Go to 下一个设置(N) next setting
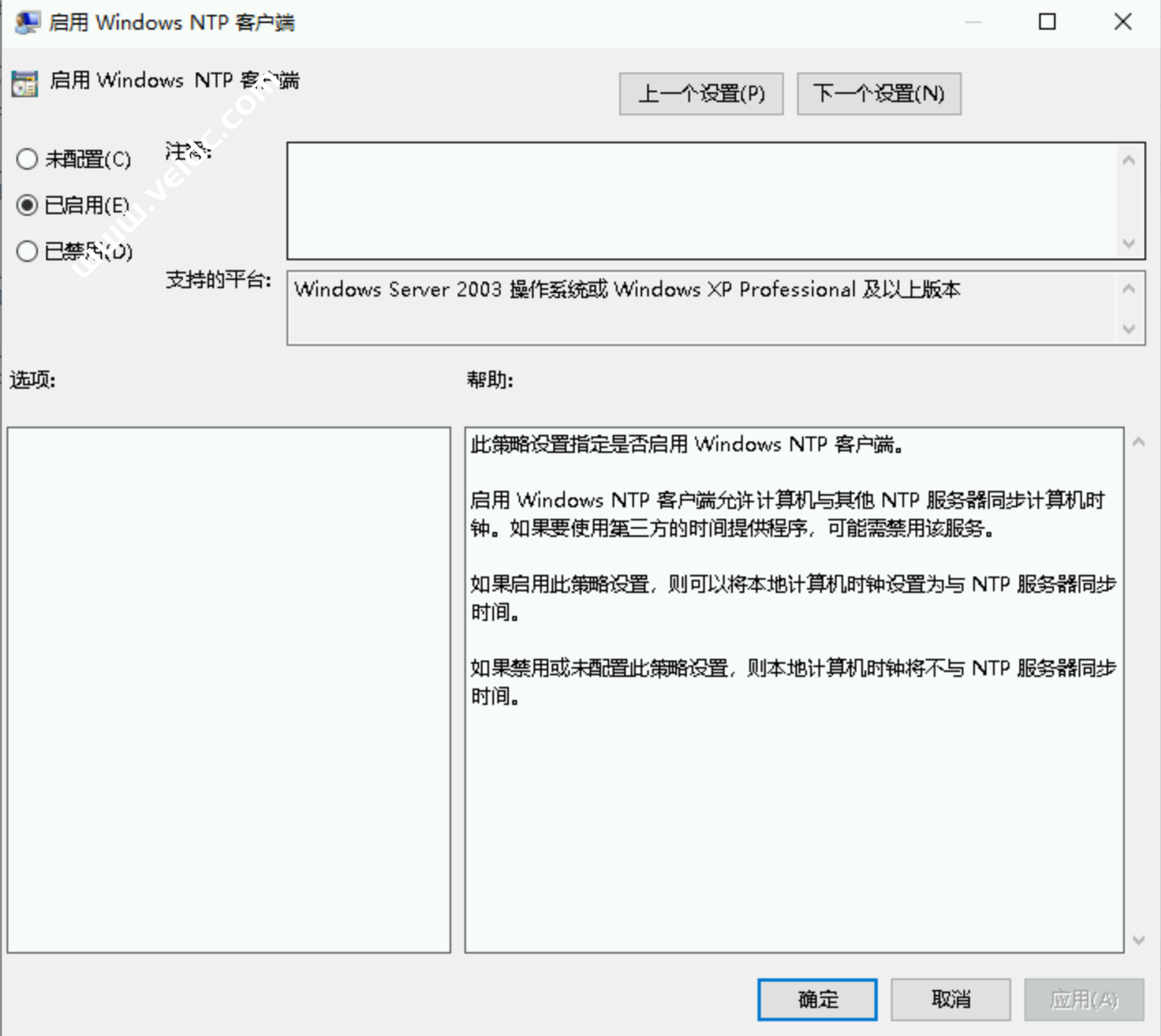 pyautogui.click(x=879, y=94)
